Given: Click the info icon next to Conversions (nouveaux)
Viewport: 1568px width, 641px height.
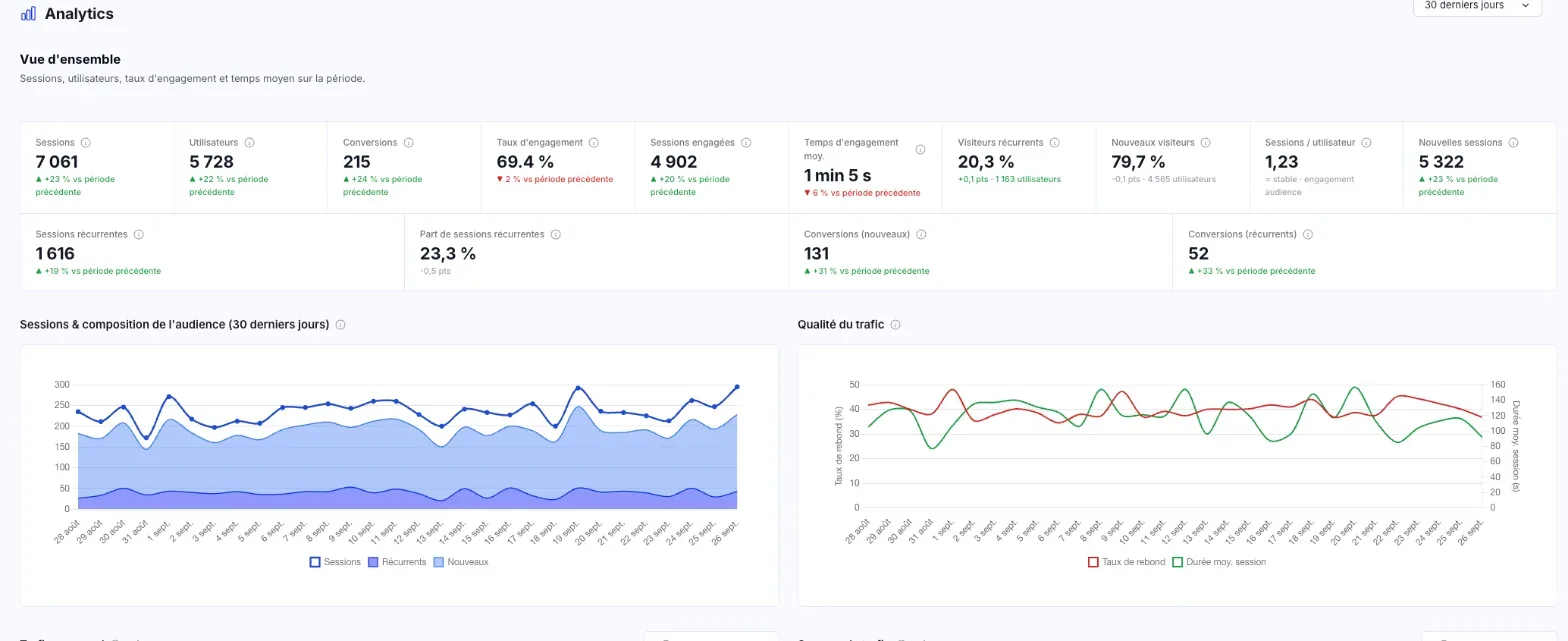Looking at the screenshot, I should coord(921,235).
